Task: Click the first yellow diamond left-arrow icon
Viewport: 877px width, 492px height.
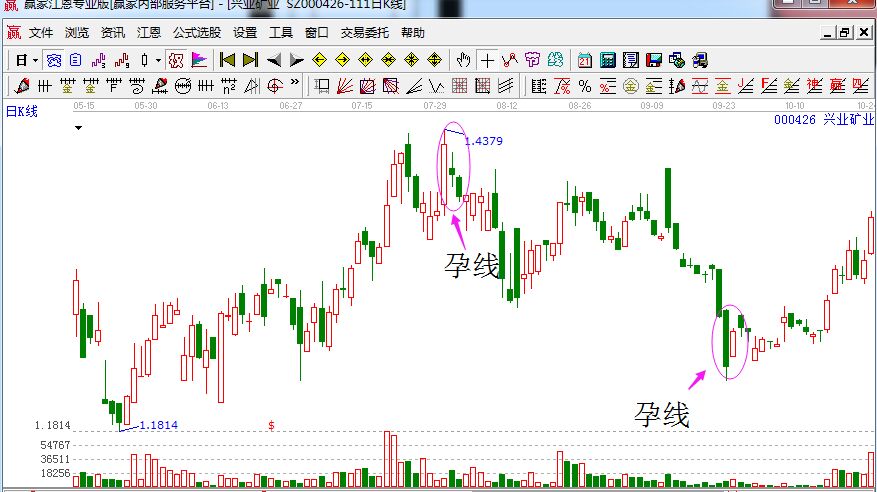Action: (x=319, y=60)
